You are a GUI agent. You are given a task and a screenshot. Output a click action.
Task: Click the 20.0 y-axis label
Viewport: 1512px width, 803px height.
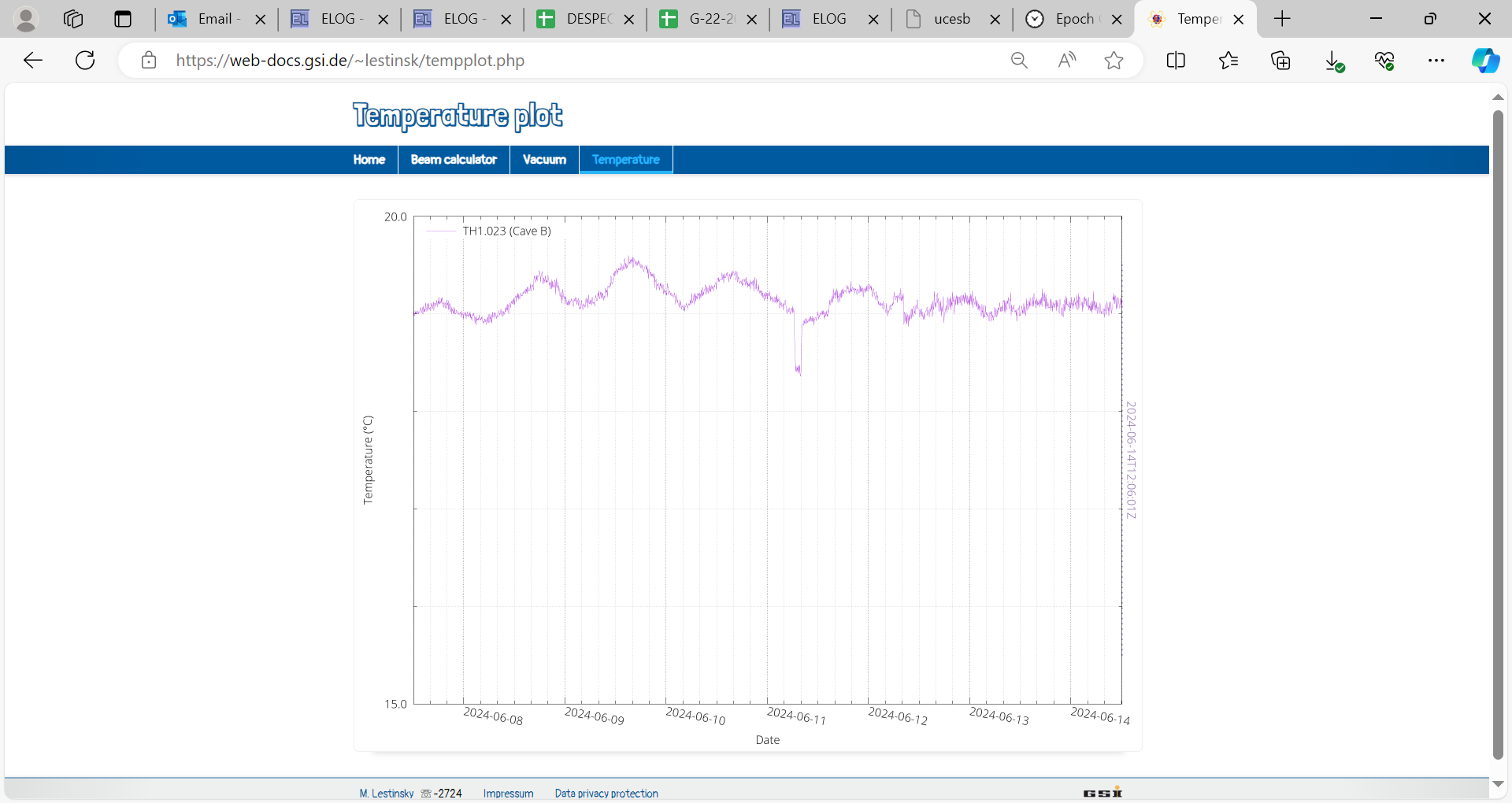tap(395, 216)
